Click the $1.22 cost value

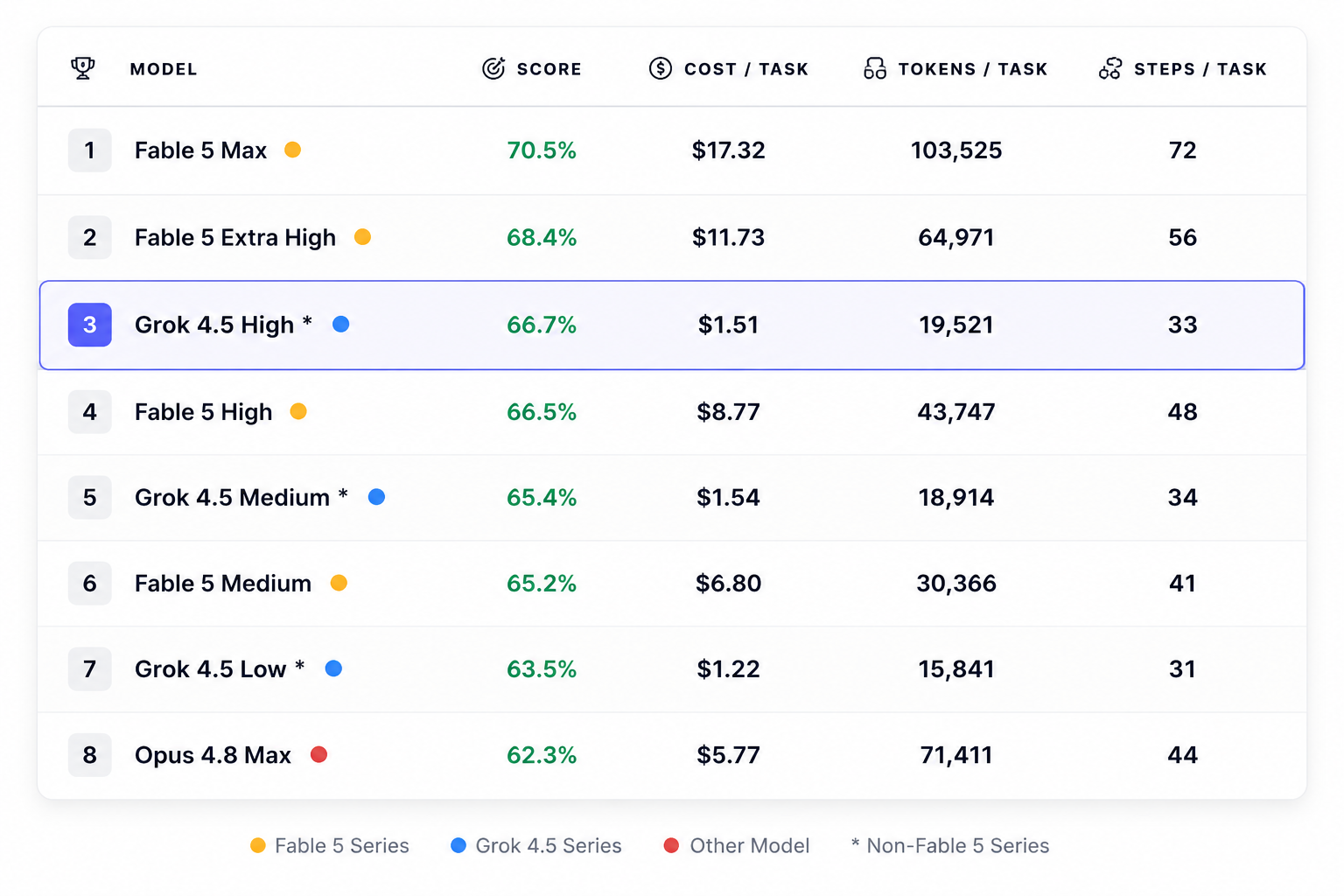tap(729, 669)
